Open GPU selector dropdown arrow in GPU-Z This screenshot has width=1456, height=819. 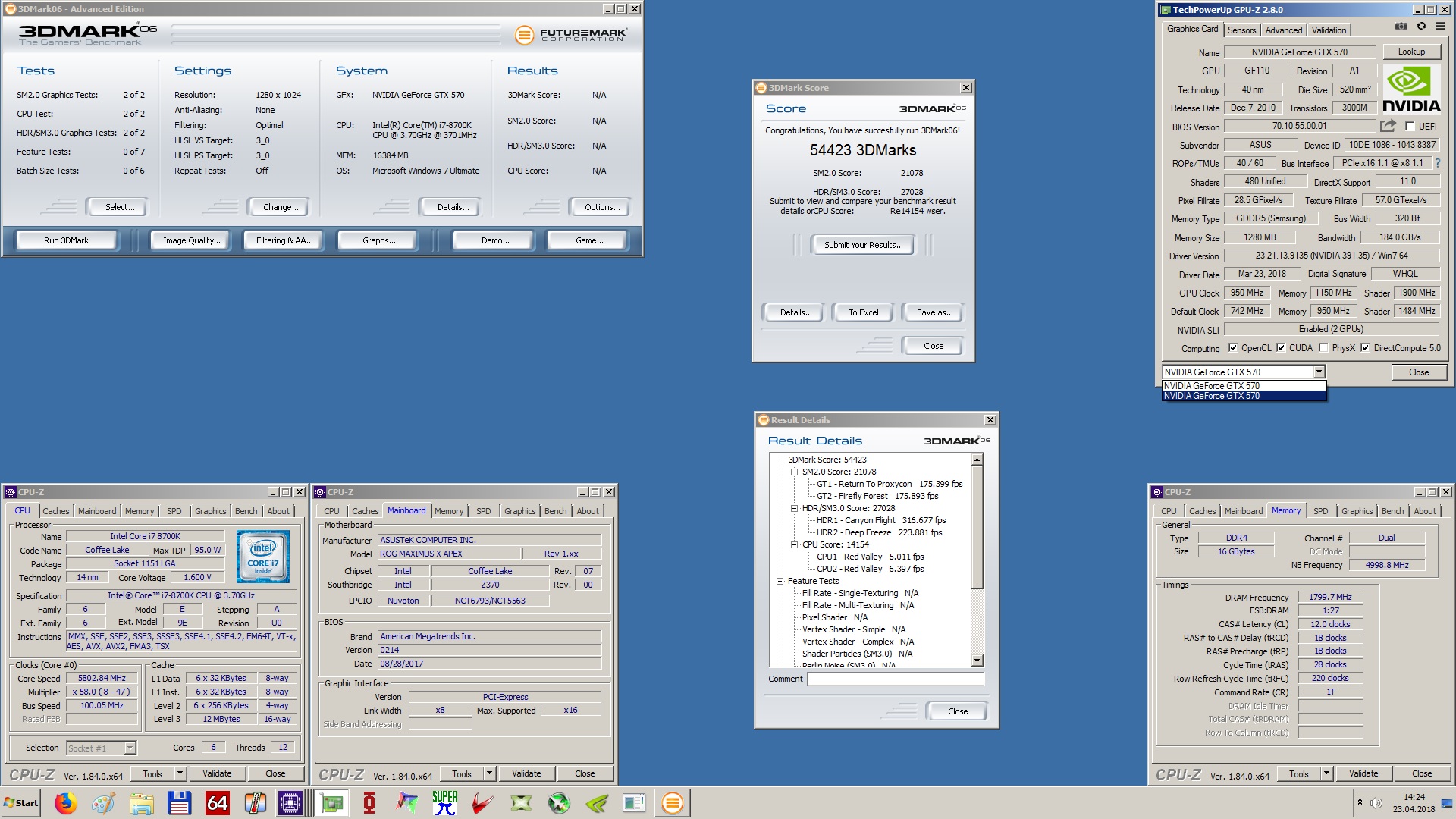tap(1319, 372)
